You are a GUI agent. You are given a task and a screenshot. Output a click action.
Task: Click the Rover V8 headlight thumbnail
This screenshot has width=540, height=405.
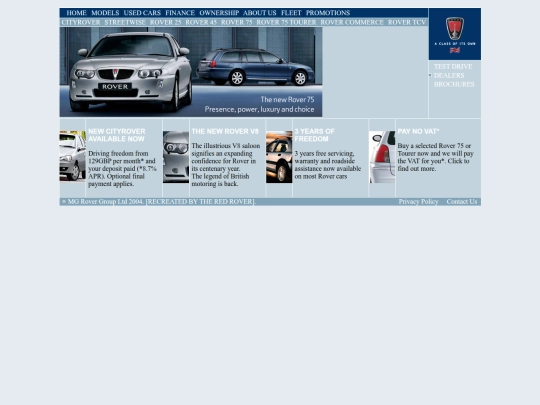coord(176,157)
